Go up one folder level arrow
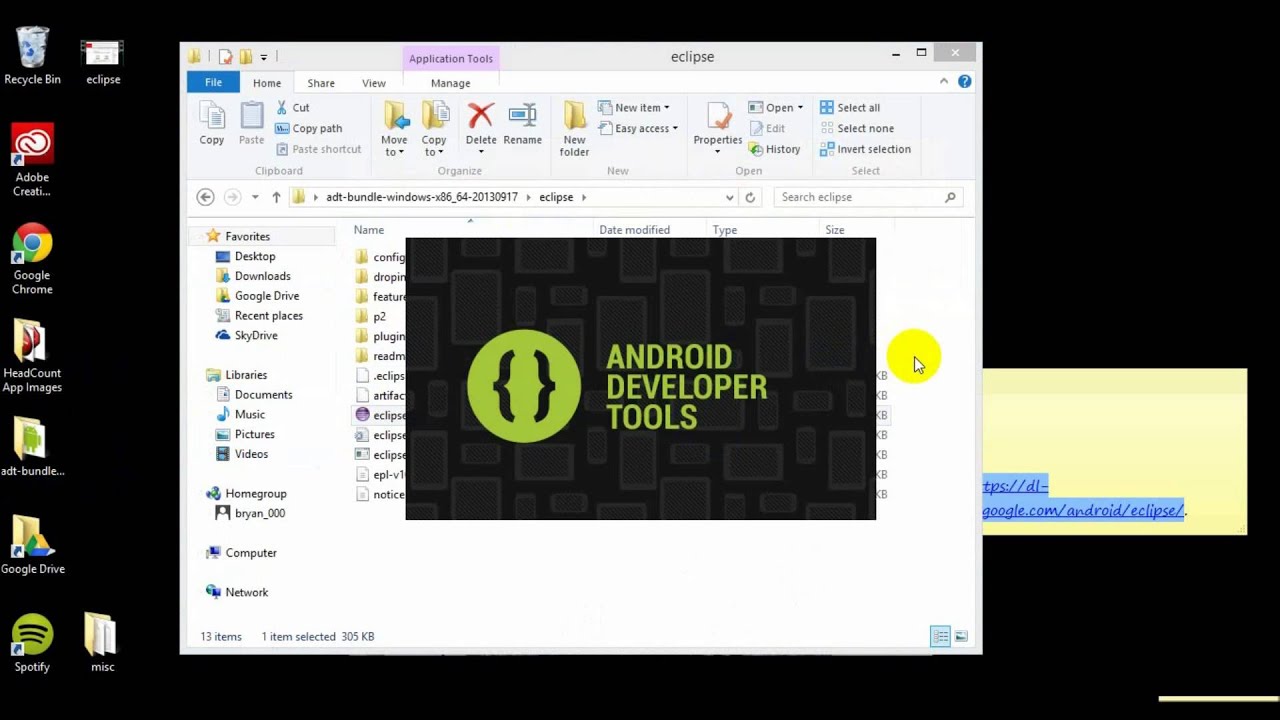1280x720 pixels. point(276,197)
